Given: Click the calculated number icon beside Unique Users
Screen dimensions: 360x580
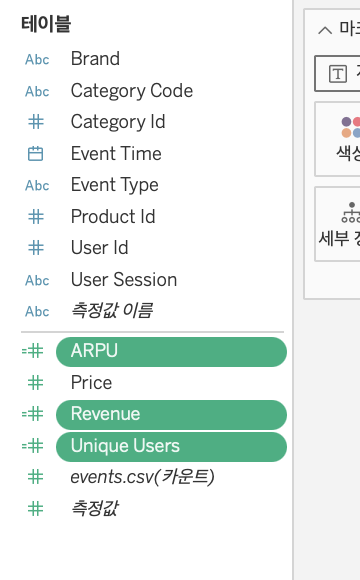Looking at the screenshot, I should point(33,446).
